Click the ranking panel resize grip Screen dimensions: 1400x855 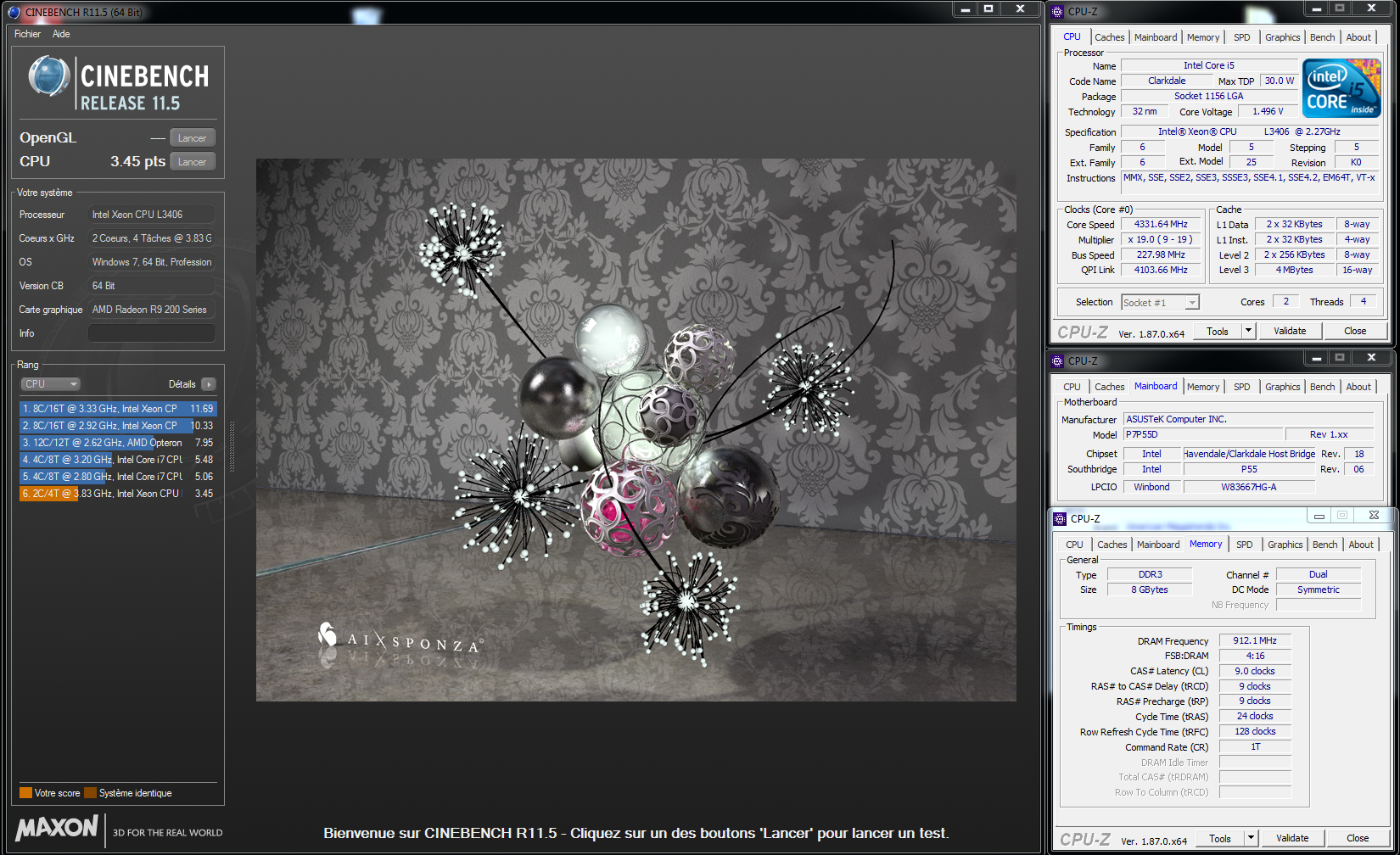click(231, 446)
